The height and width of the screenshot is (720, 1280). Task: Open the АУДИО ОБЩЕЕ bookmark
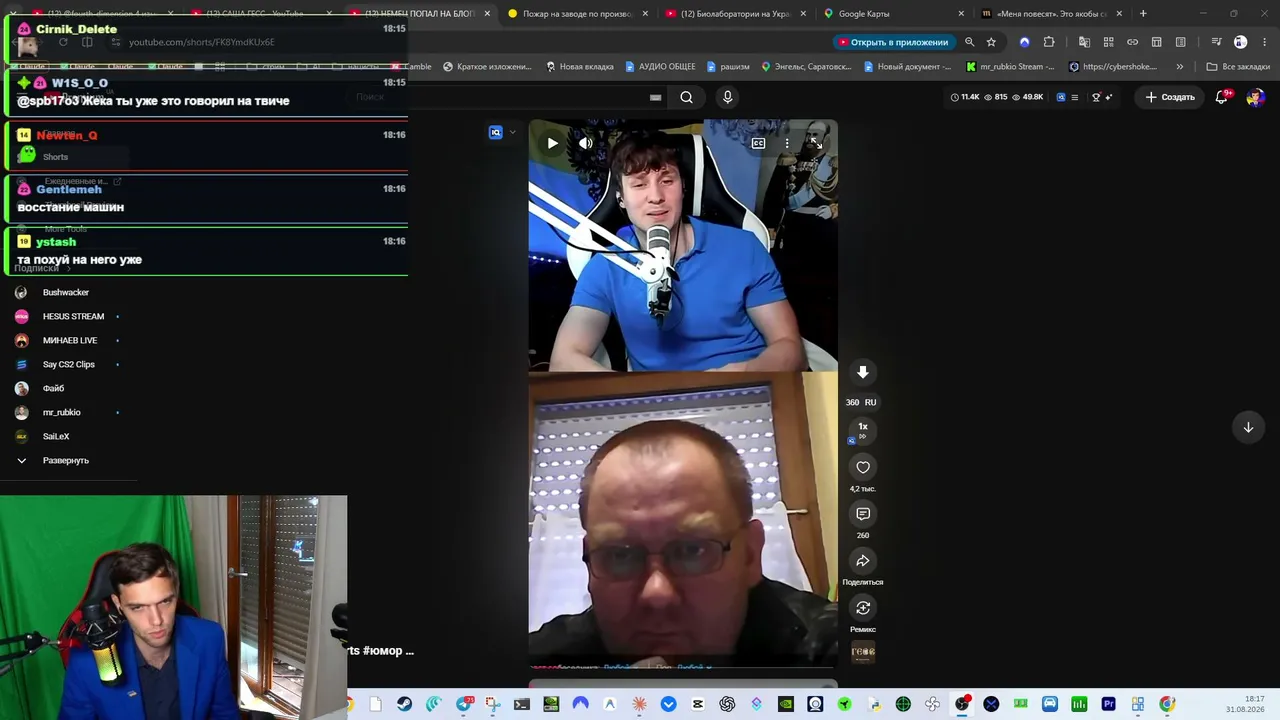[x=660, y=67]
